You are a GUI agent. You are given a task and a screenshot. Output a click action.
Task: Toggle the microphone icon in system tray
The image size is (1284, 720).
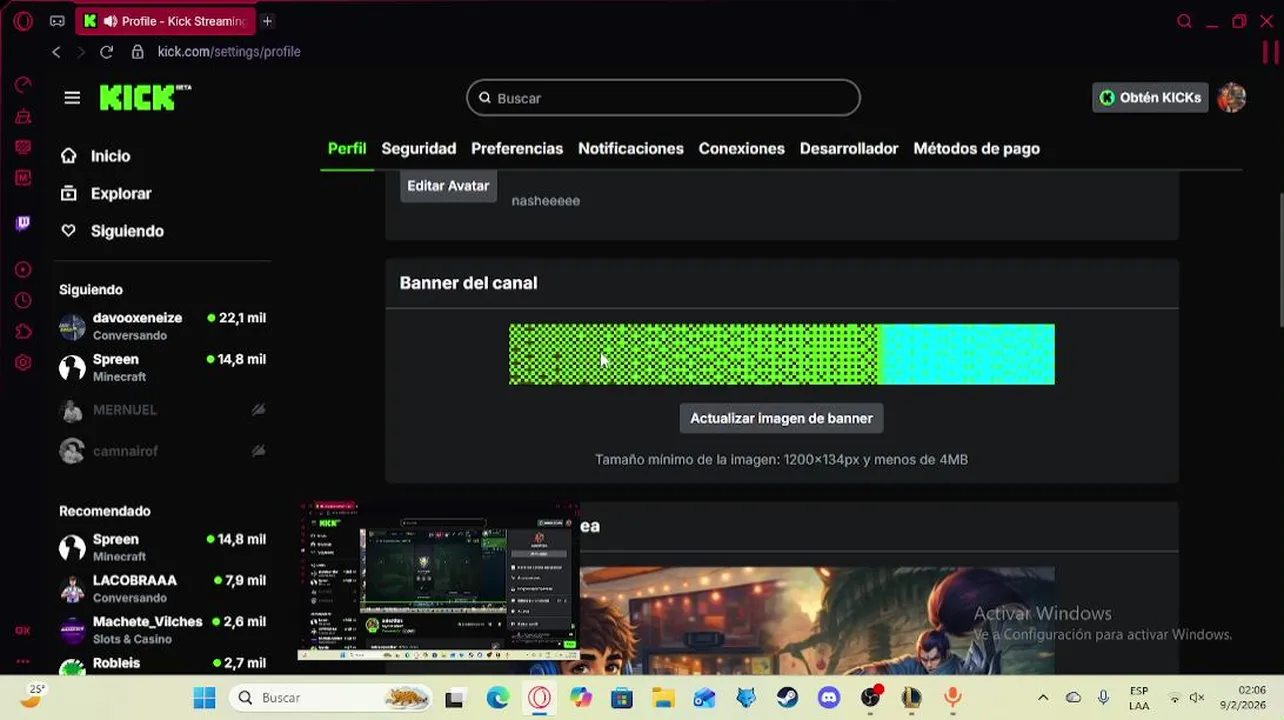tap(1103, 698)
